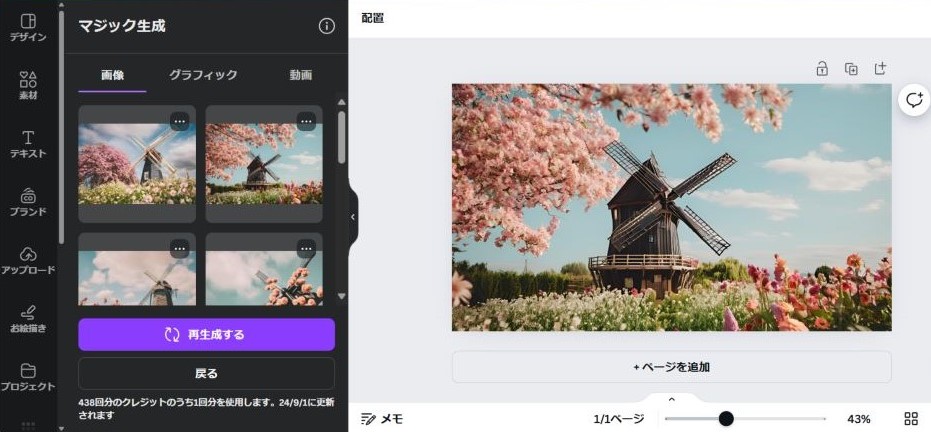Open grid view of pages

tap(911, 419)
